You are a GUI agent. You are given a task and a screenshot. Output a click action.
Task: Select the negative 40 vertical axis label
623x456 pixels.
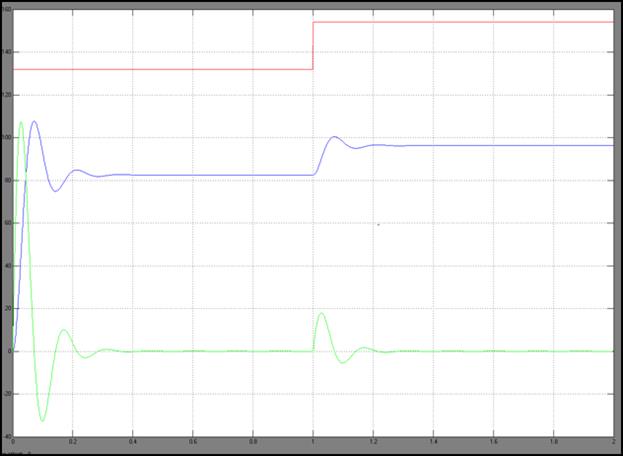(x=6, y=437)
